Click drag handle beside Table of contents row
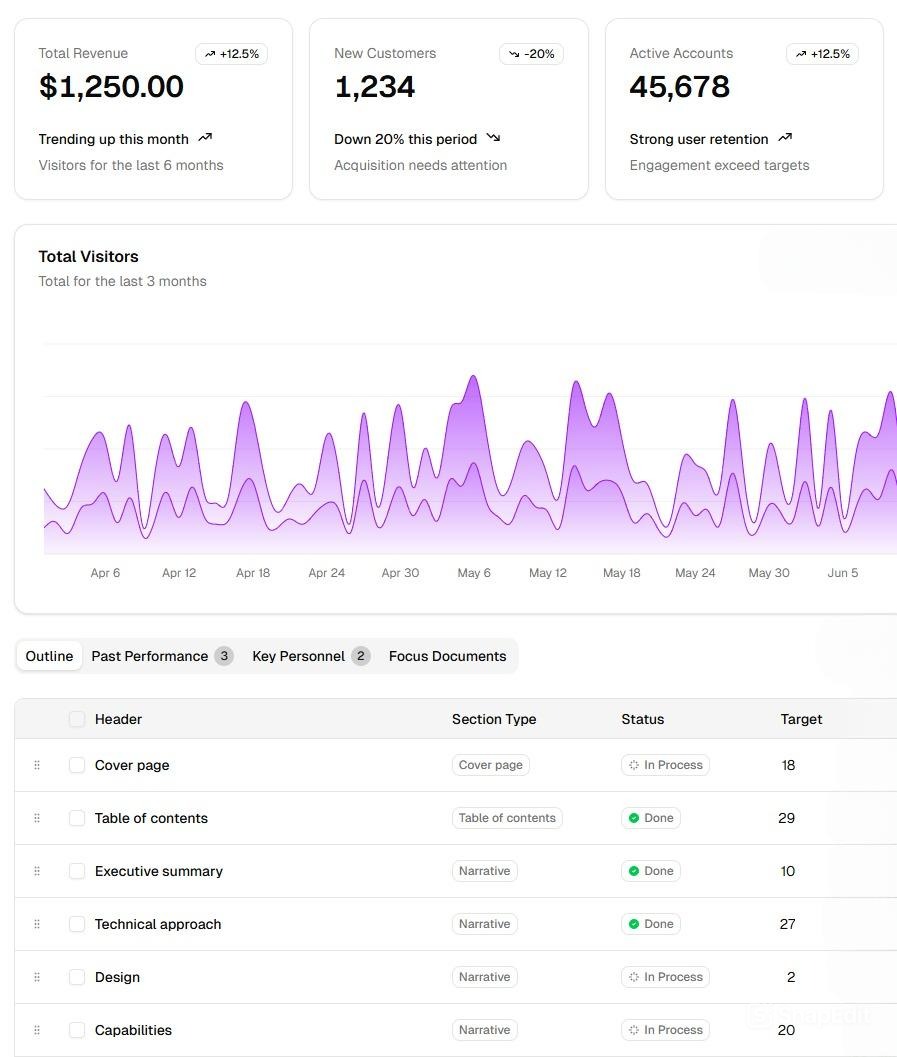The height and width of the screenshot is (1057, 897). (x=37, y=818)
